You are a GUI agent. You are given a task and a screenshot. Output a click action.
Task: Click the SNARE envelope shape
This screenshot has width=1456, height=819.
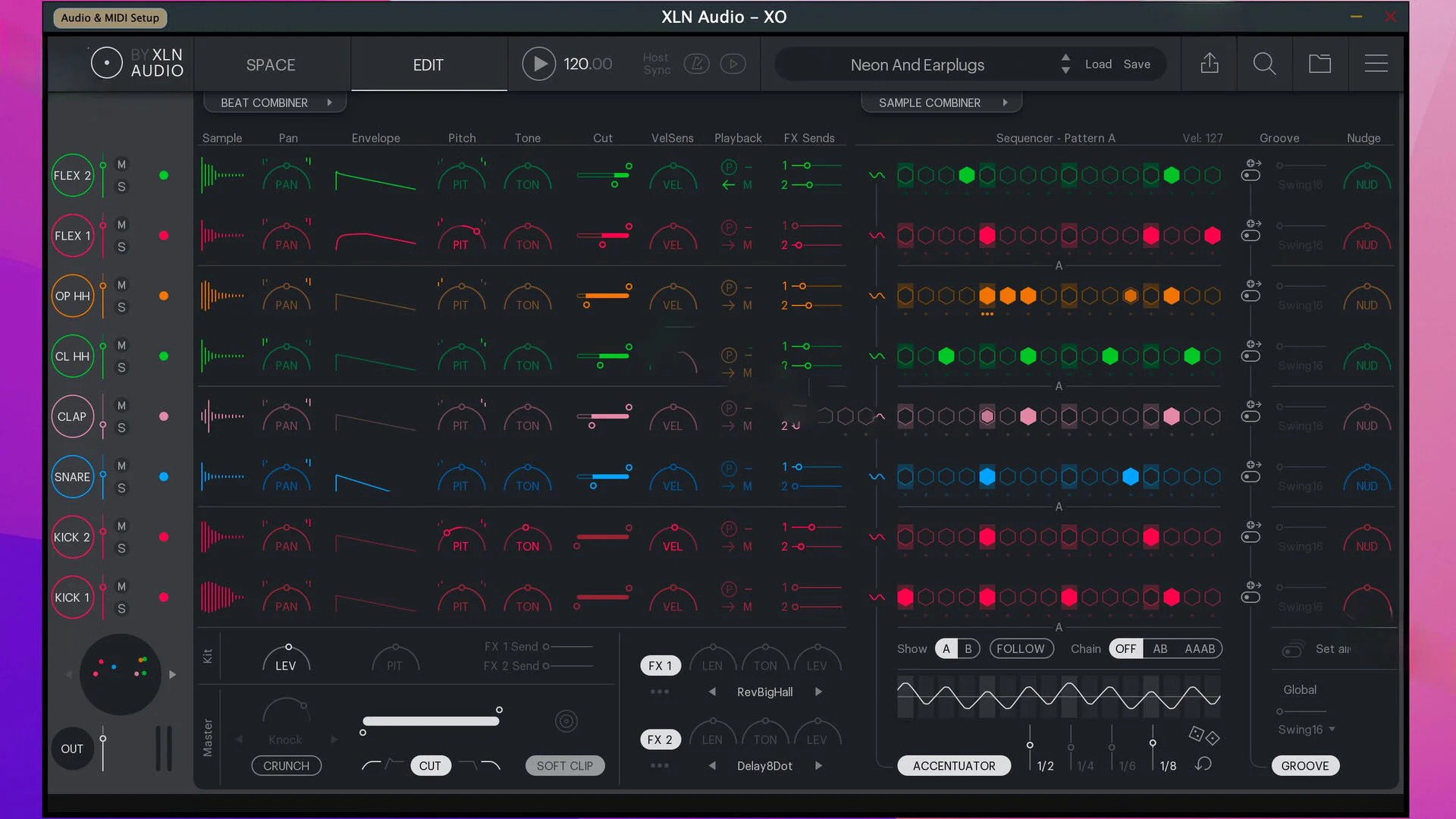(364, 482)
